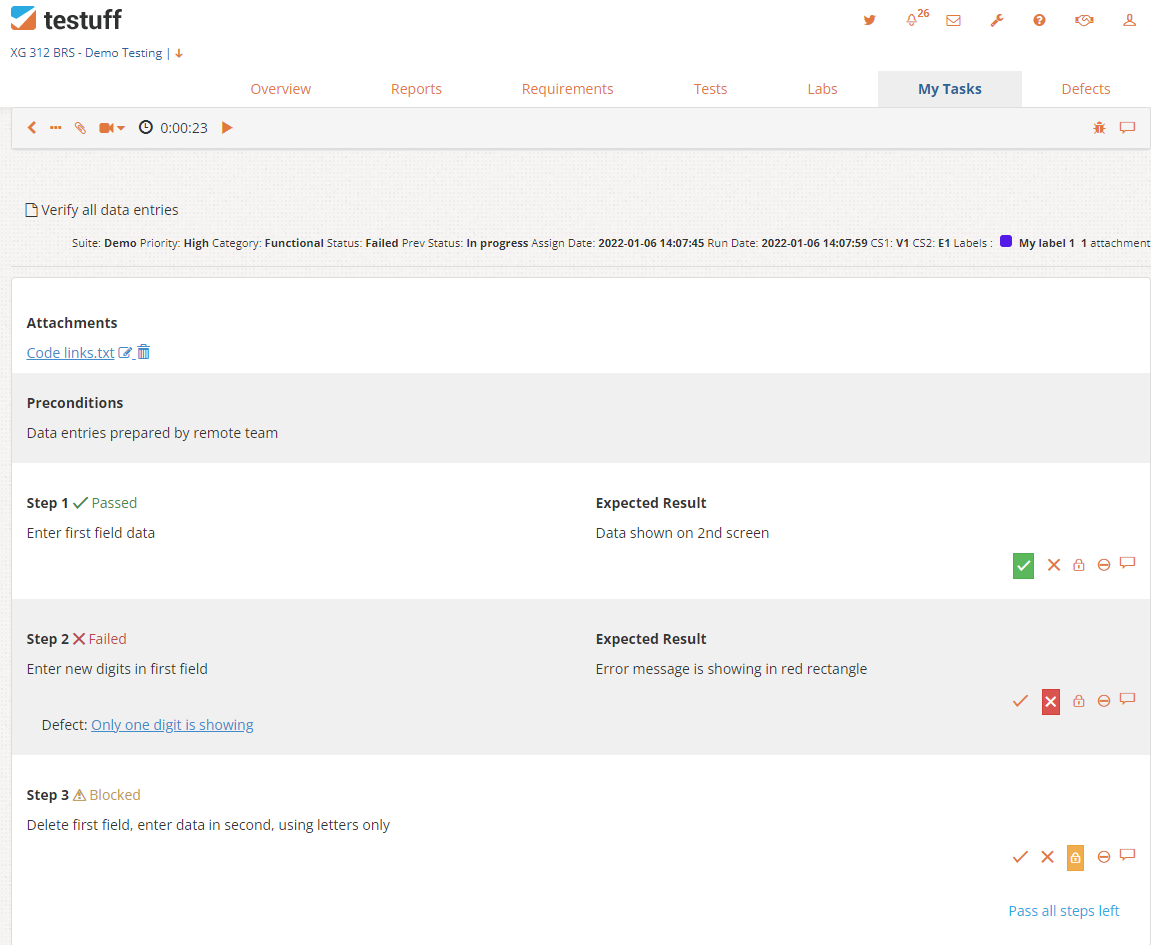Open the mail envelope icon

pos(954,21)
